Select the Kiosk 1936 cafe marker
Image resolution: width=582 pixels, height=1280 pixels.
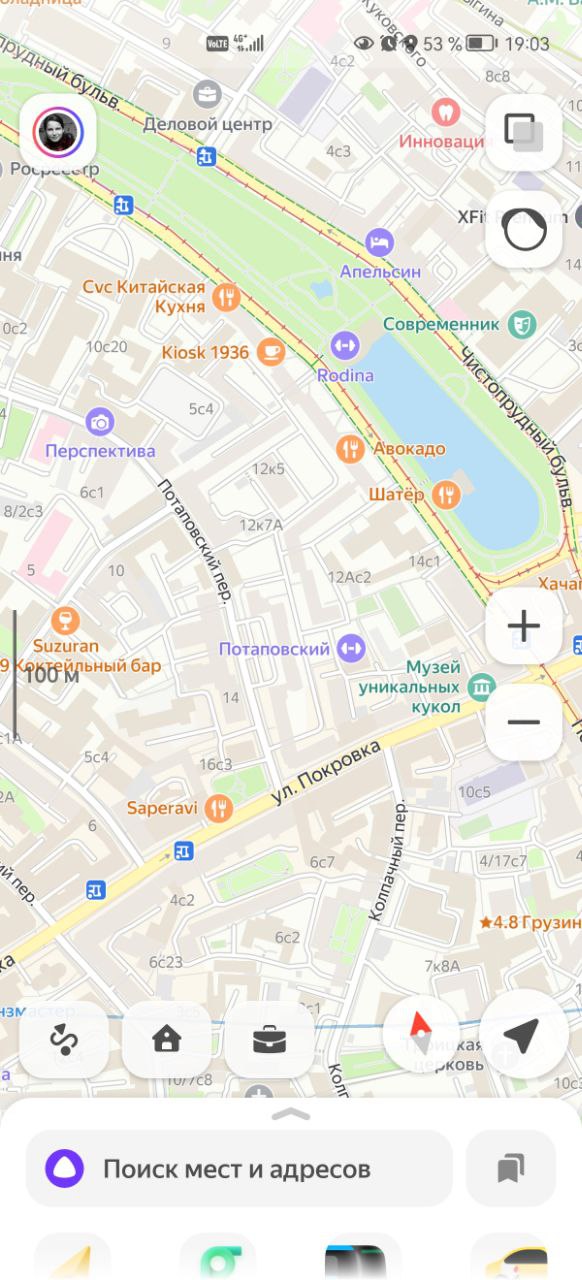click(270, 352)
